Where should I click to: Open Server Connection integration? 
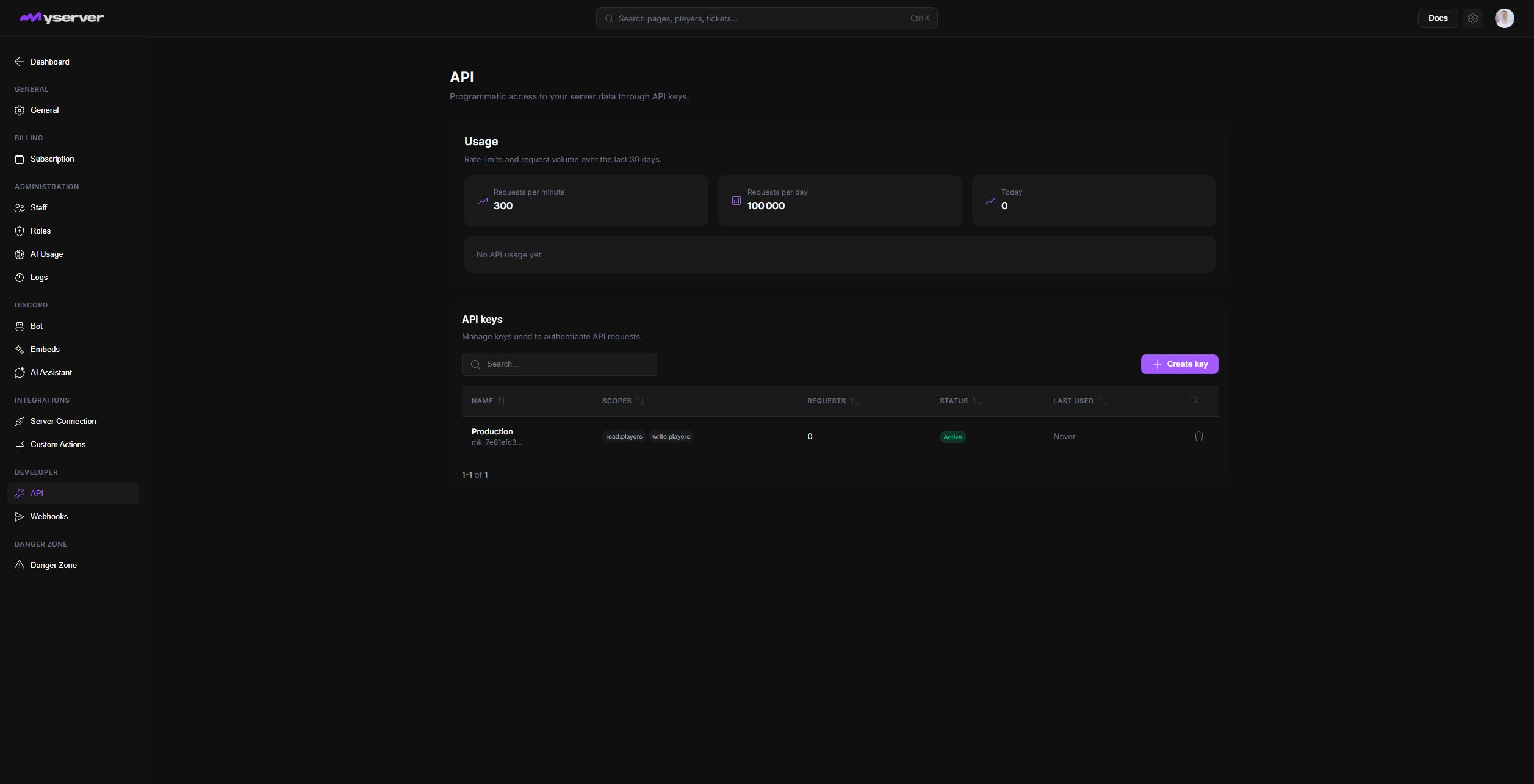73,422
